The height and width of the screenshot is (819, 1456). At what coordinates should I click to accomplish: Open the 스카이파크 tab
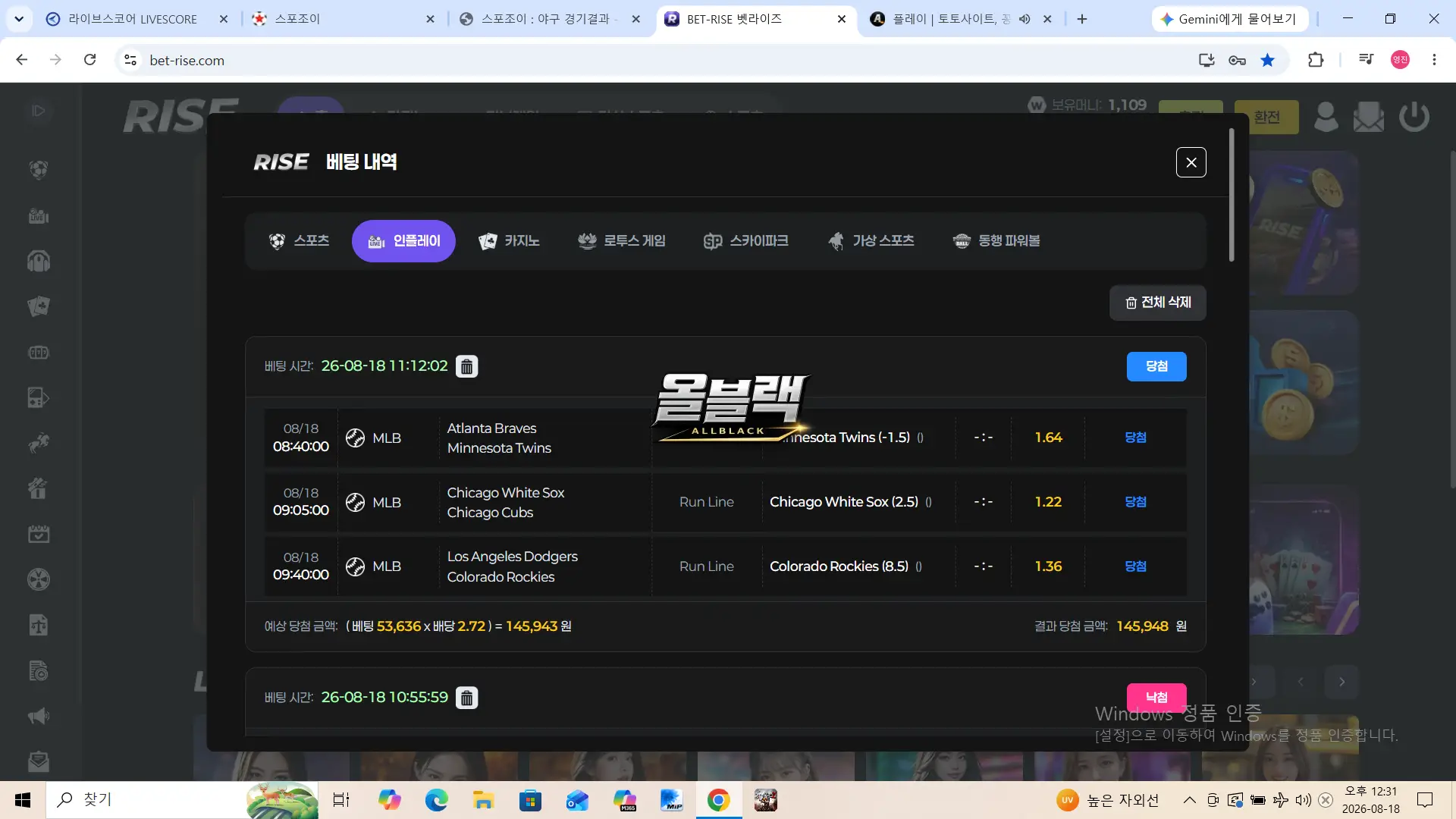746,241
